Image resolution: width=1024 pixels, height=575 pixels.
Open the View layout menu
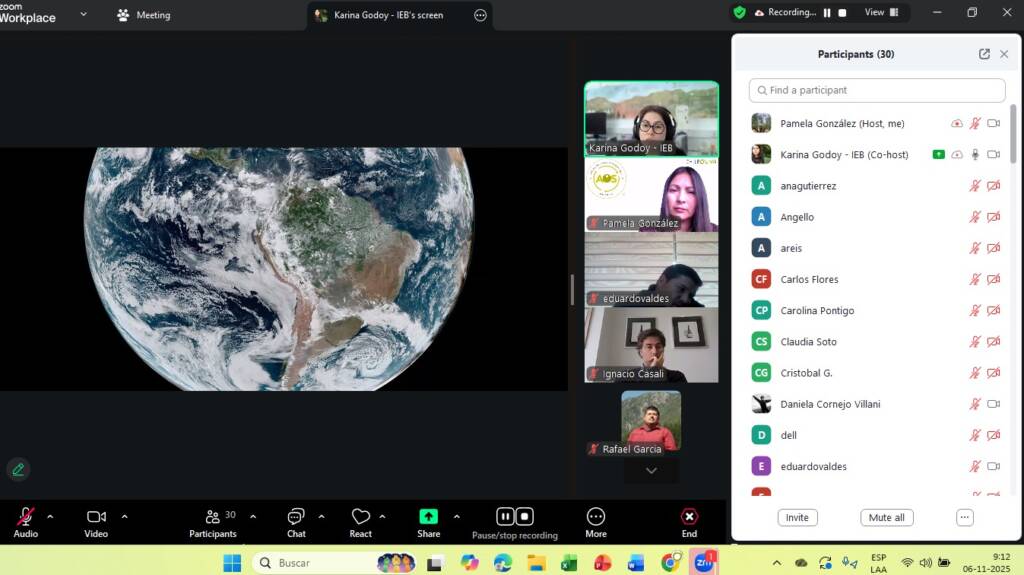click(881, 12)
